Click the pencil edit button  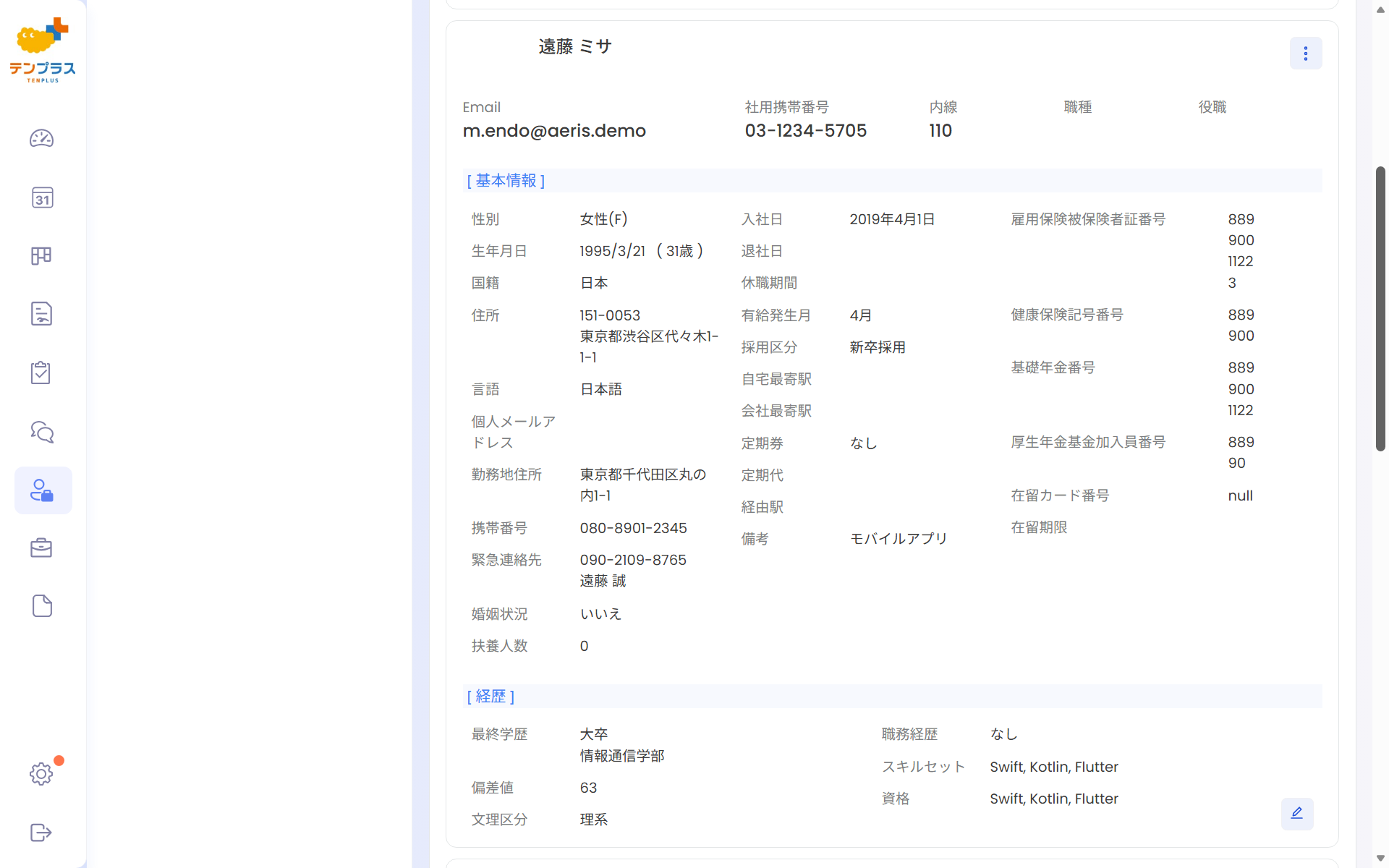point(1297,813)
